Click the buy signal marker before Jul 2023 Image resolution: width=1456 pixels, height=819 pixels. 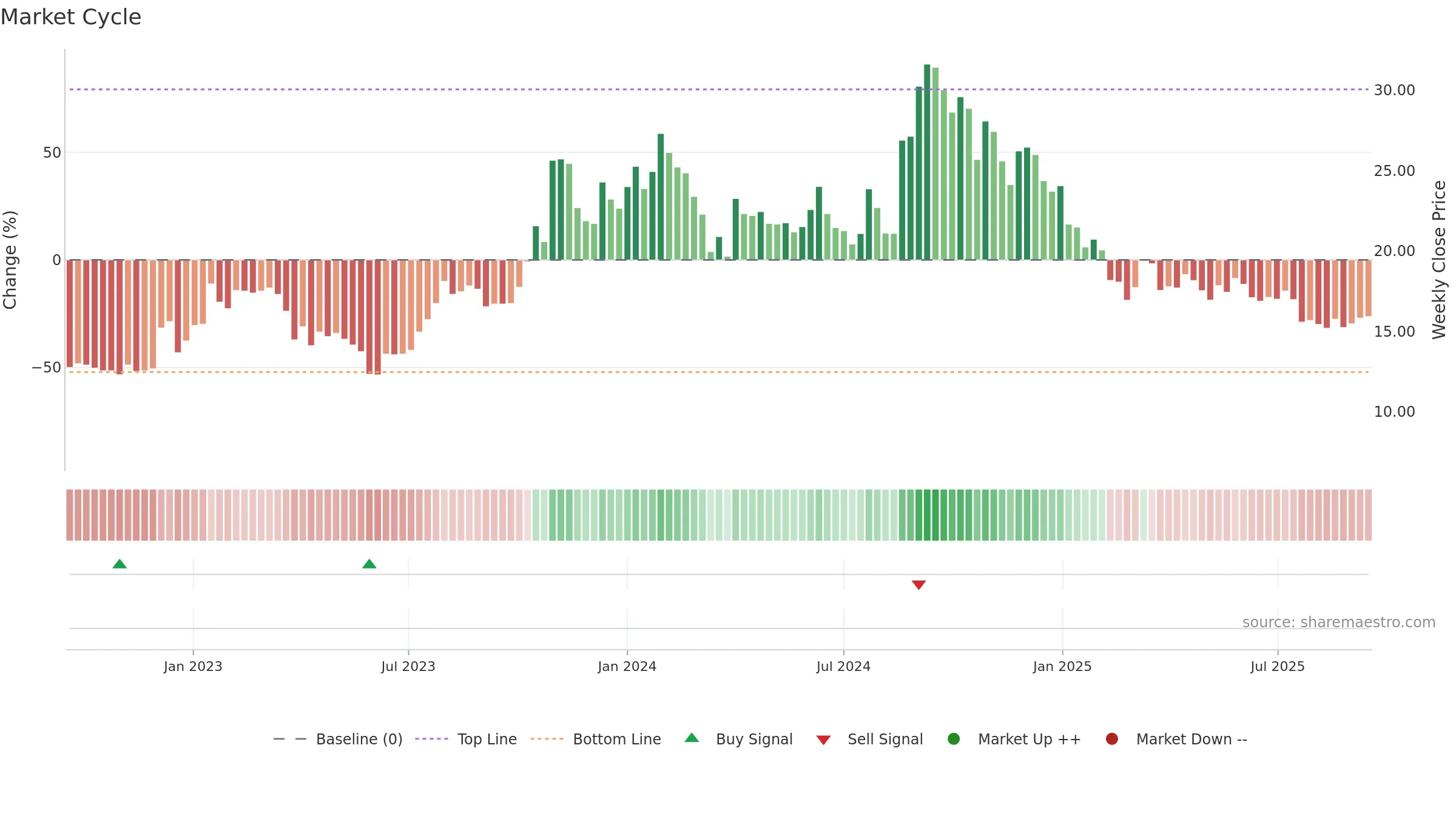(x=369, y=564)
